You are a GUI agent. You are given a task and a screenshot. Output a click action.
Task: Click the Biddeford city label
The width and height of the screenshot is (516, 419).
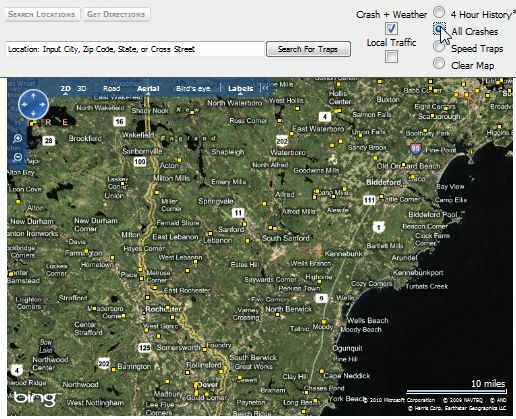coord(383,182)
